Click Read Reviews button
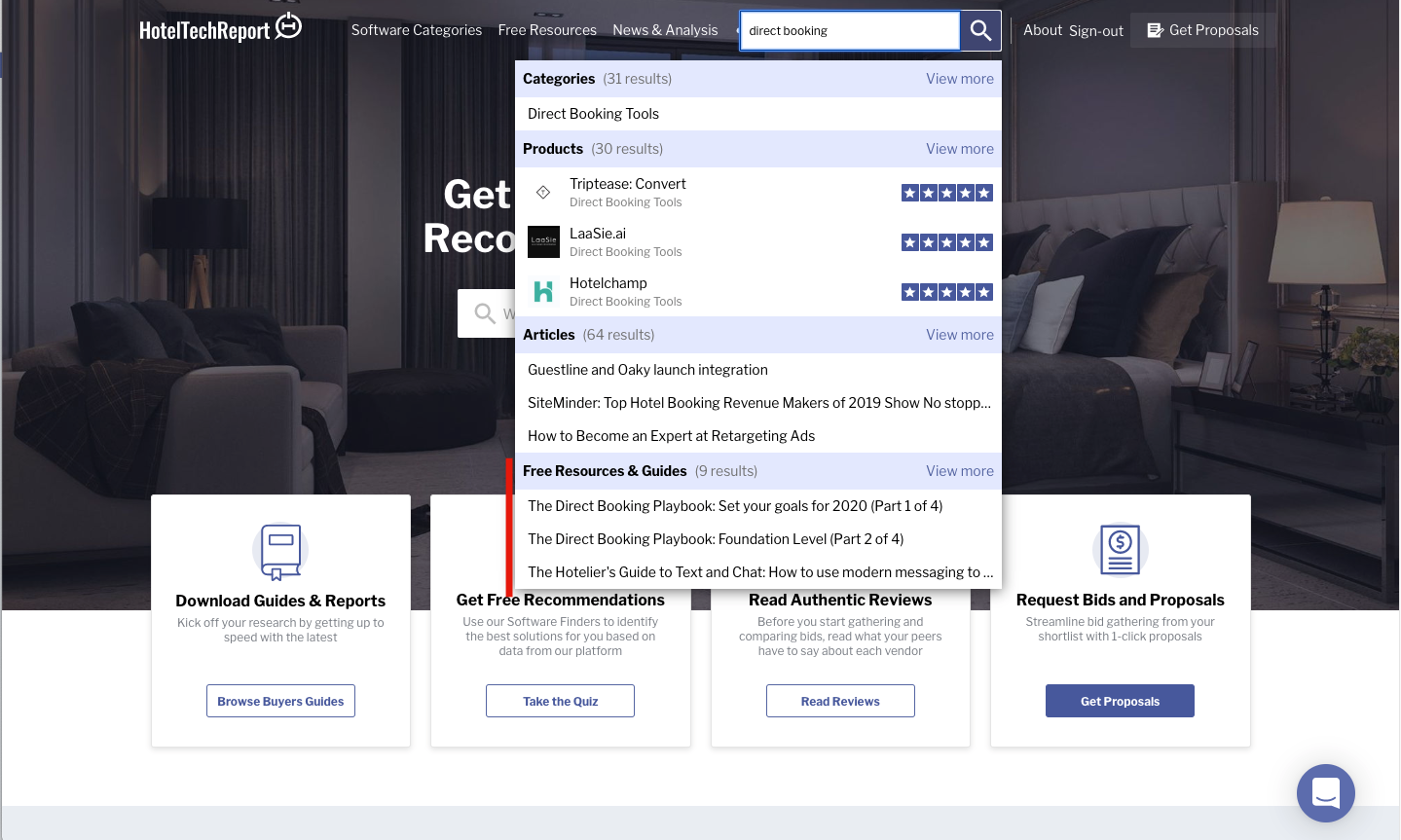 (x=840, y=701)
